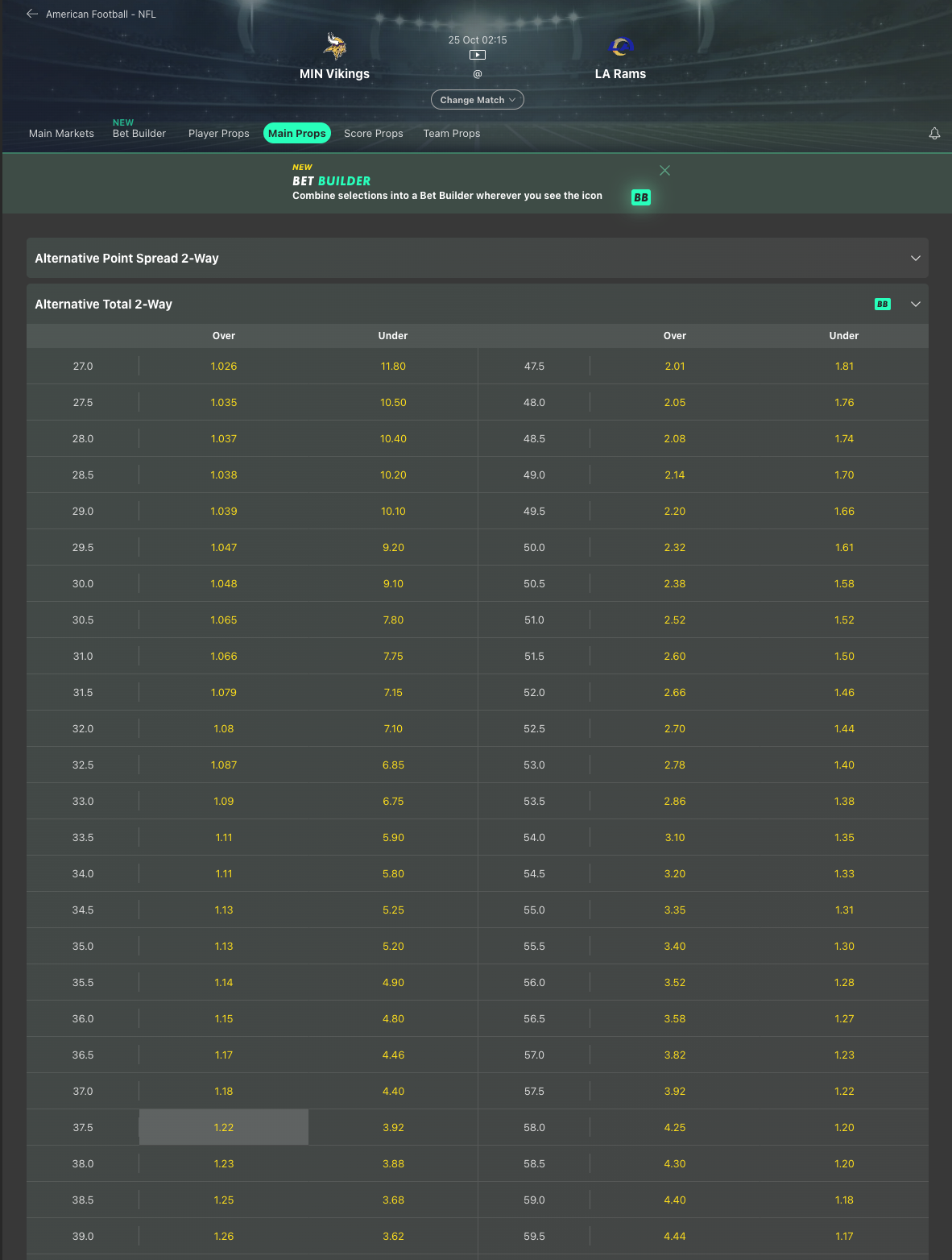Choose Over 30.5 at 1.065
Viewport: 952px width, 1260px height.
point(224,620)
